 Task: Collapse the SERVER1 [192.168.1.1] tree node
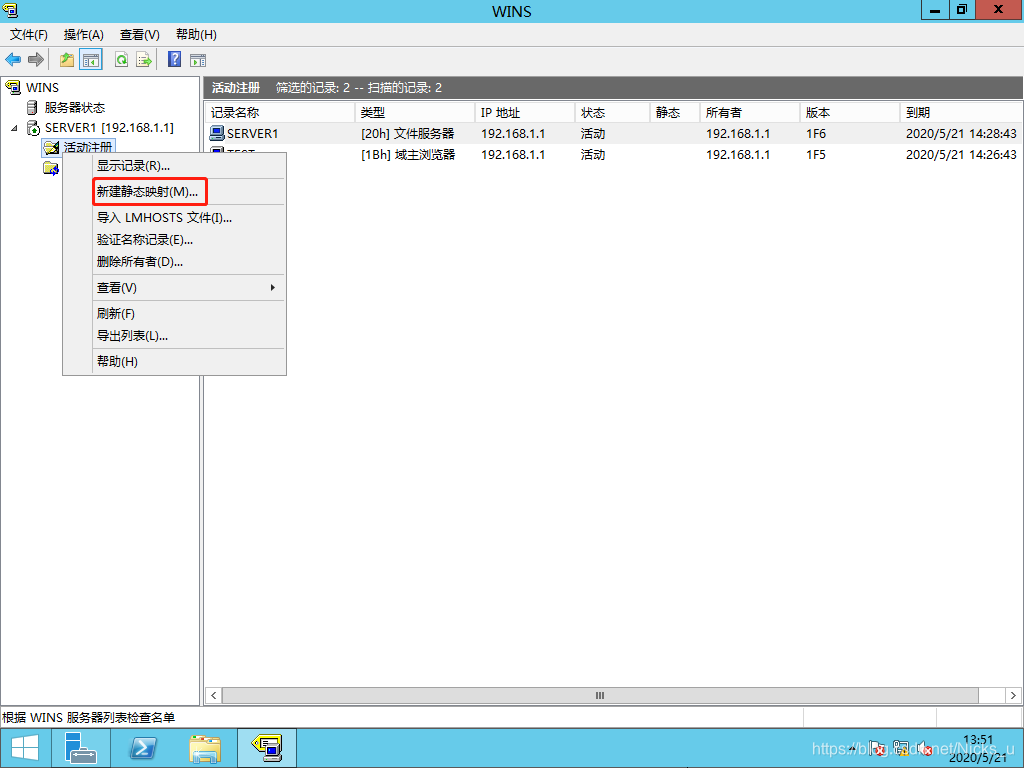click(x=14, y=128)
